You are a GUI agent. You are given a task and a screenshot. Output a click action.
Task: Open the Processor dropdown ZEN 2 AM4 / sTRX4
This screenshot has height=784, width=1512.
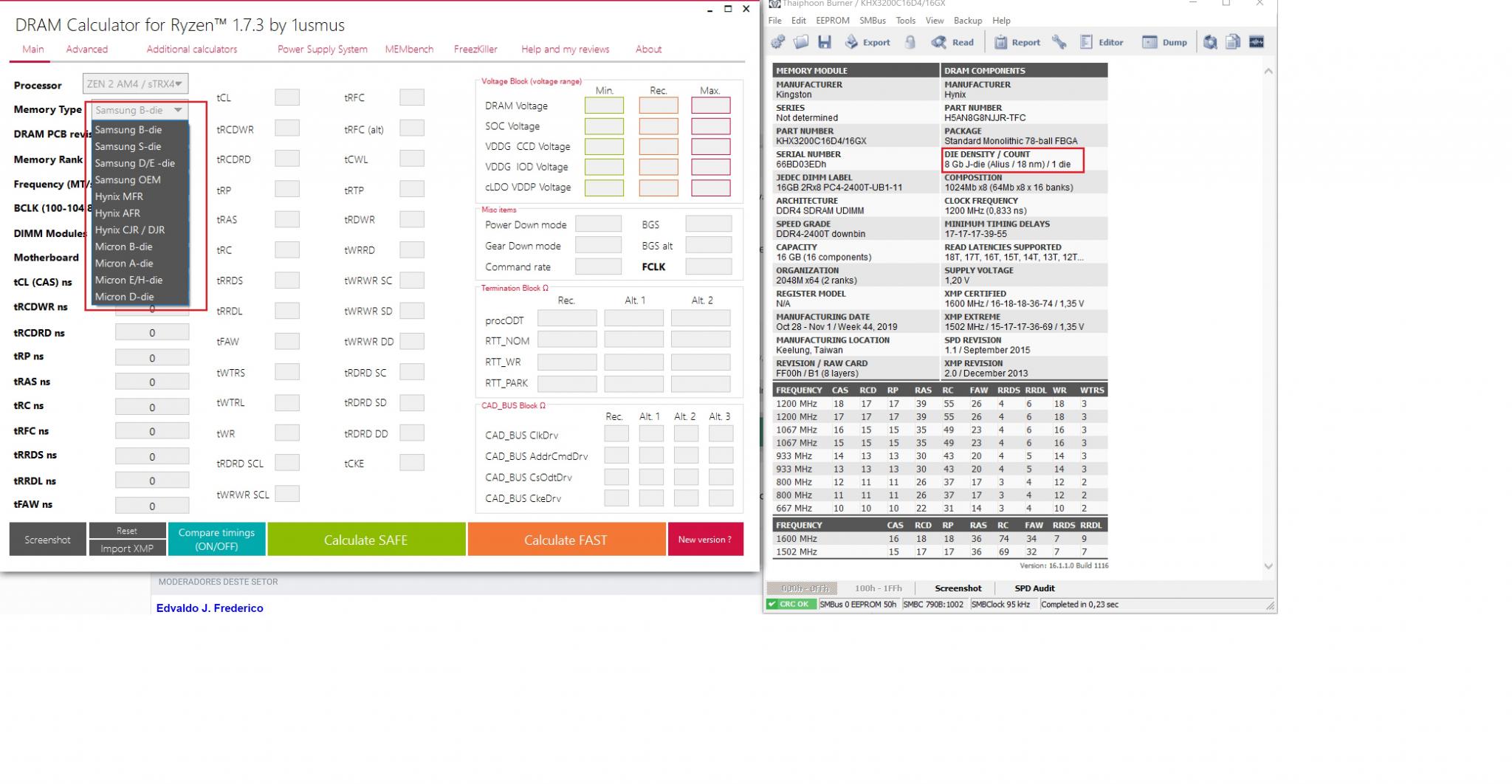click(135, 83)
